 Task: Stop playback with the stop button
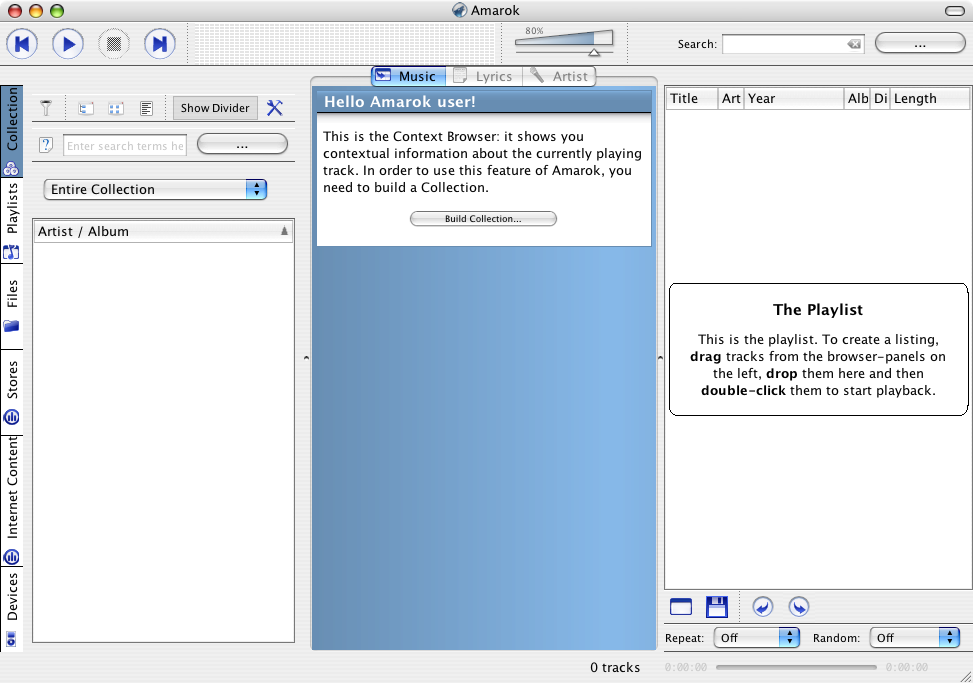tap(114, 44)
